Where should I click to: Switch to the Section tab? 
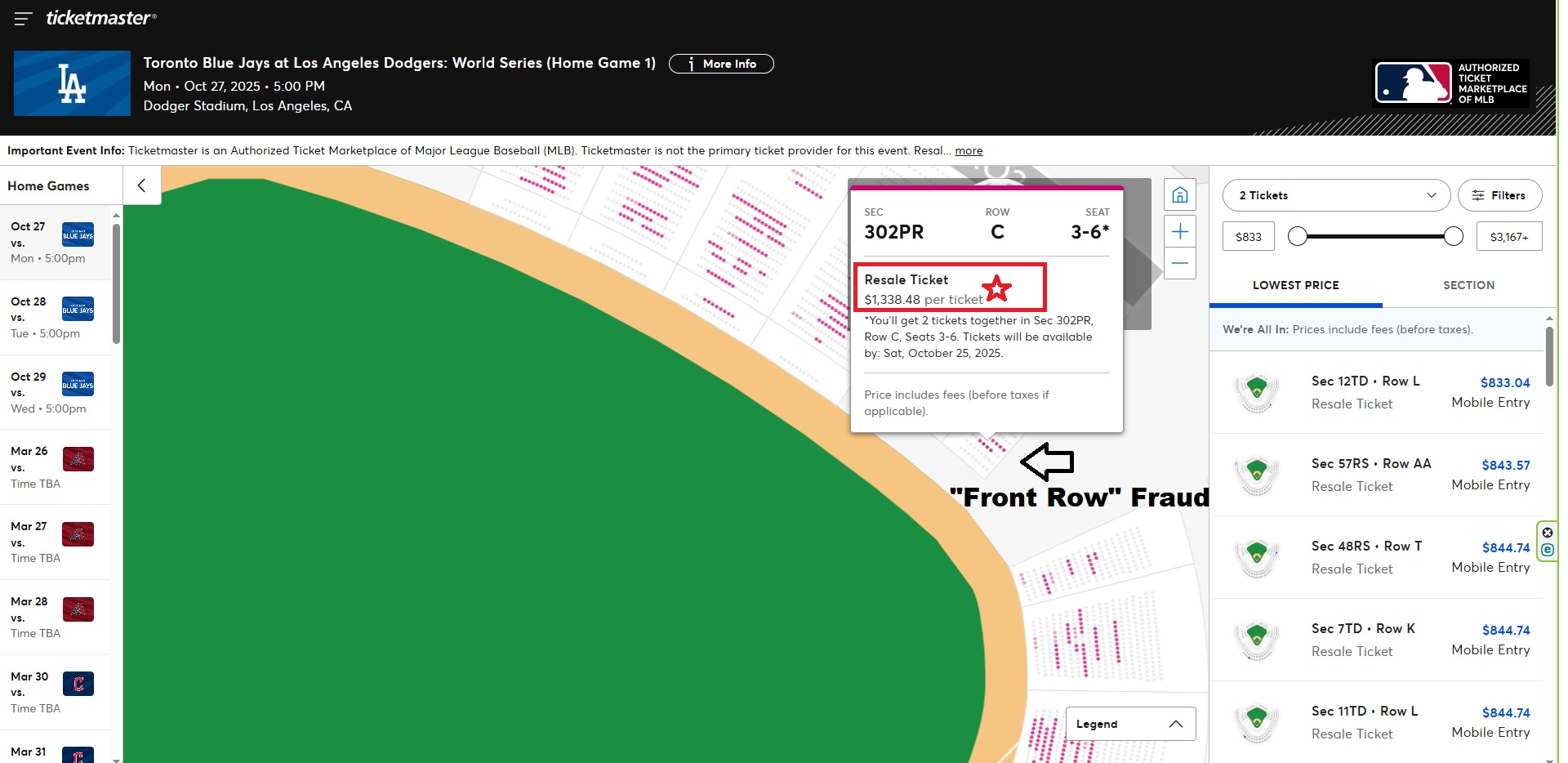click(x=1468, y=285)
